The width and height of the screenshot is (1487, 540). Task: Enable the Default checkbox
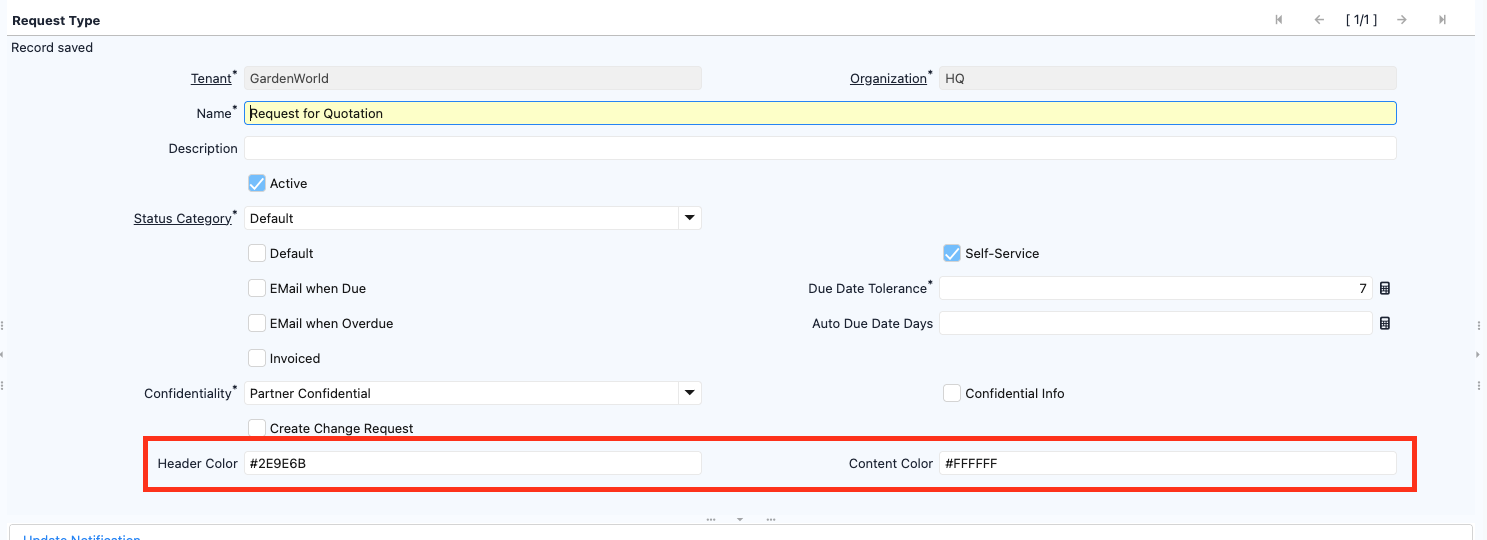[x=257, y=253]
